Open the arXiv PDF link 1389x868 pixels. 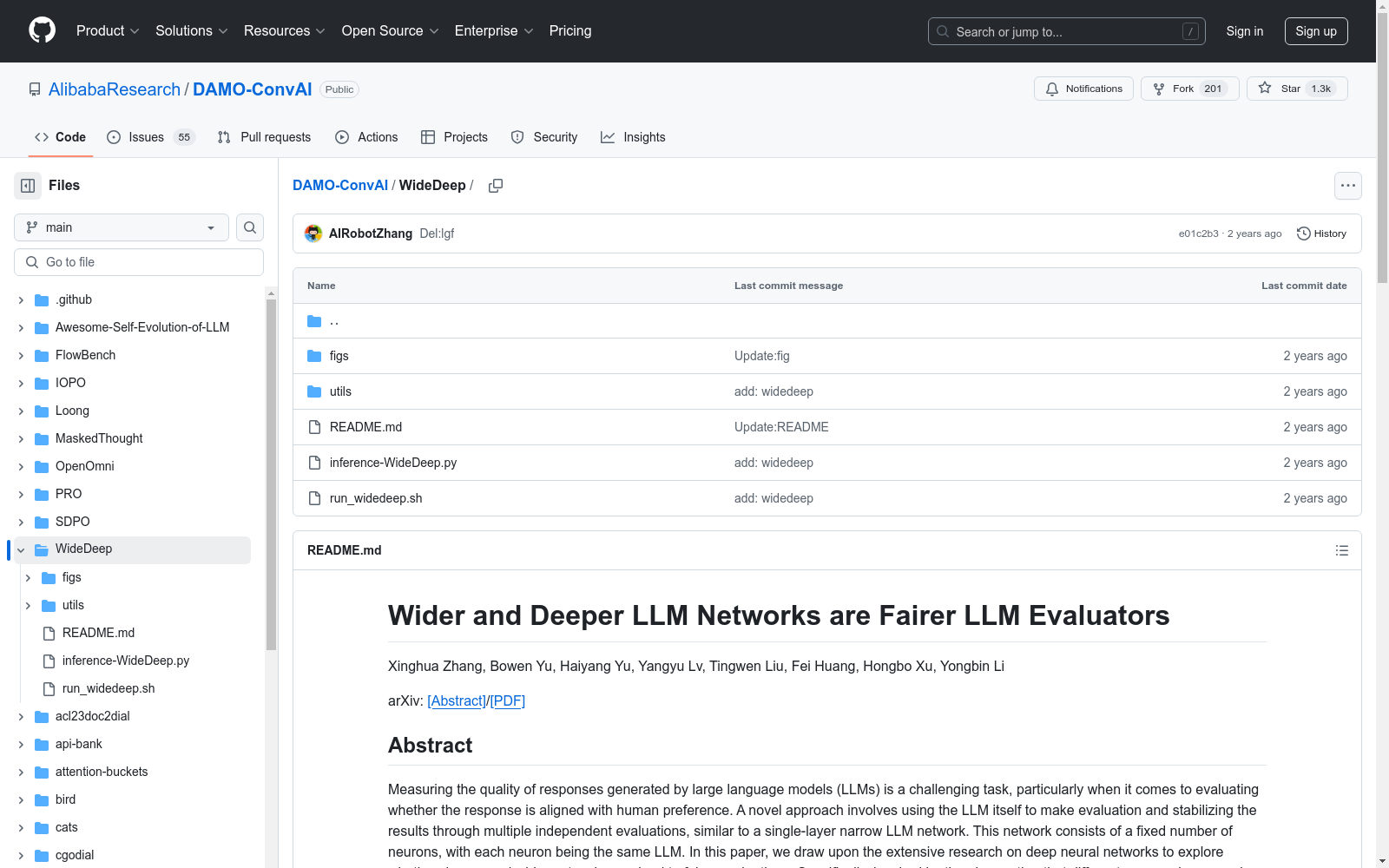click(x=508, y=701)
